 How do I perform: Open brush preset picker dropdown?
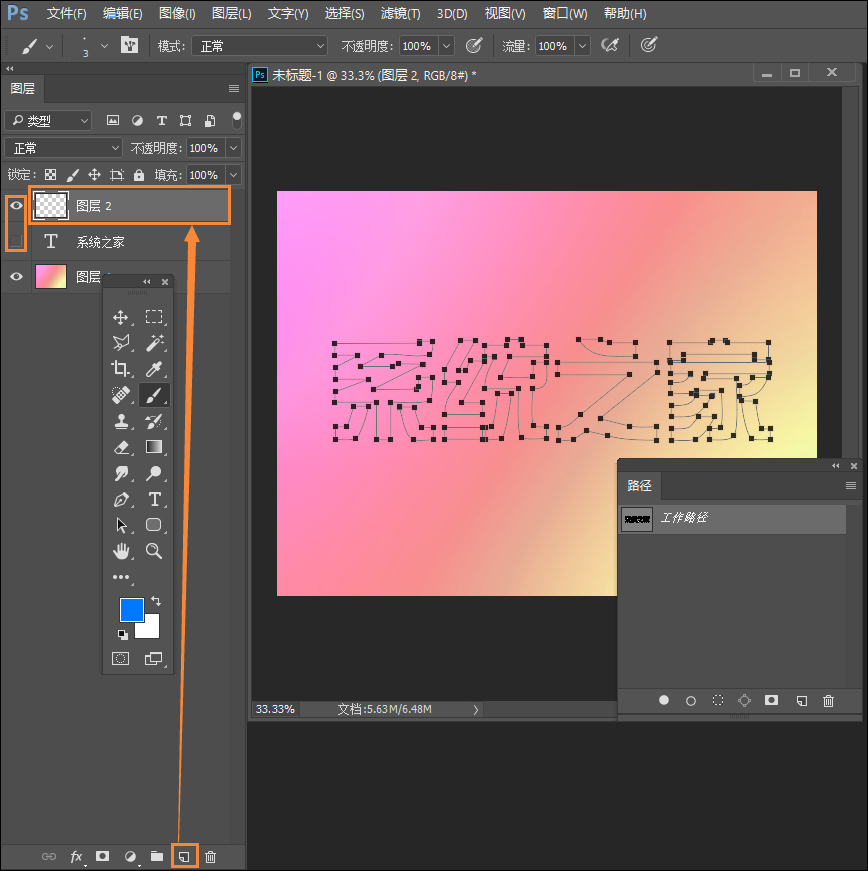click(x=104, y=46)
